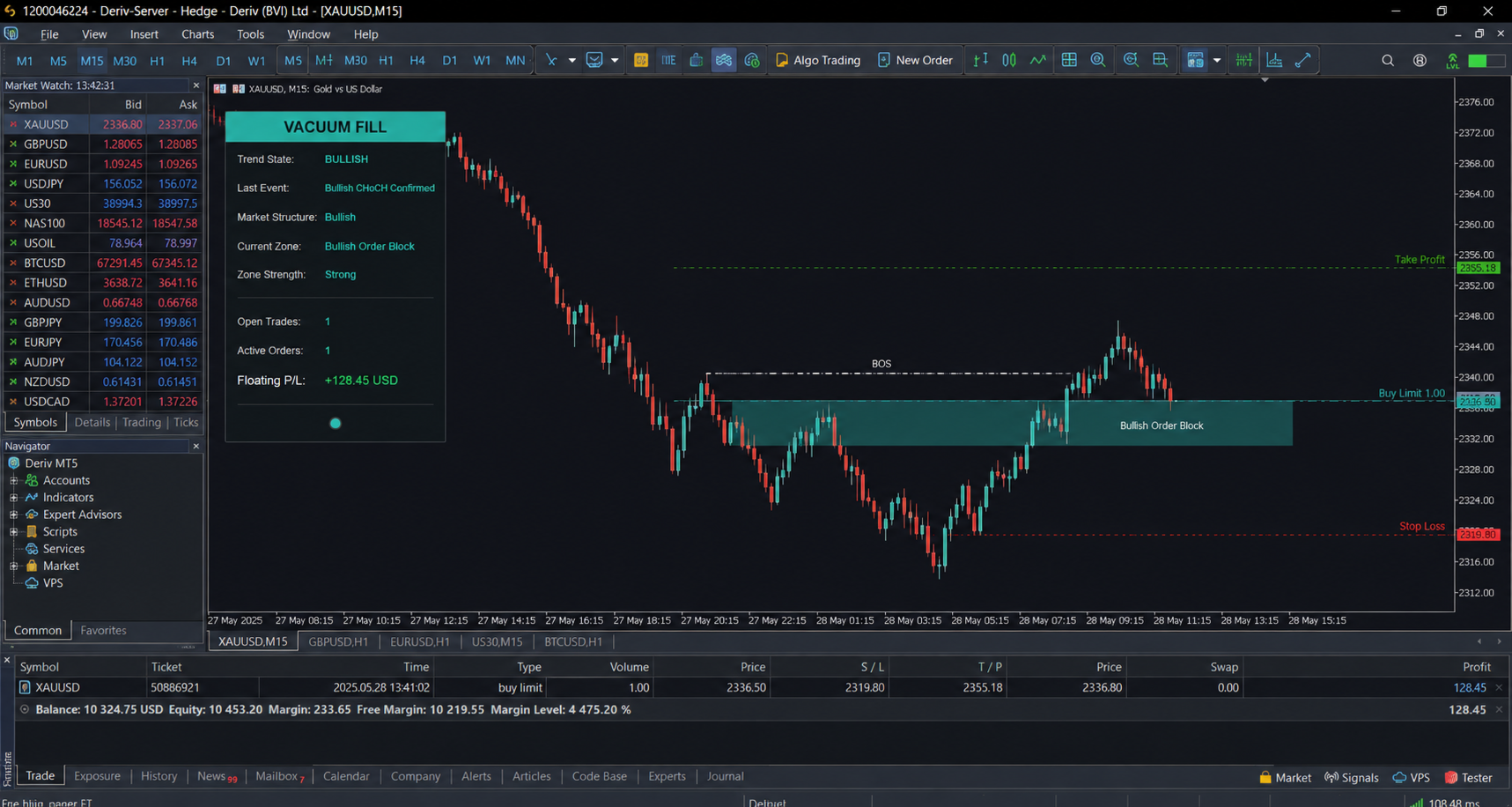The height and width of the screenshot is (807, 1512).
Task: Open the cursor tool dropdown arrow
Action: [x=572, y=60]
